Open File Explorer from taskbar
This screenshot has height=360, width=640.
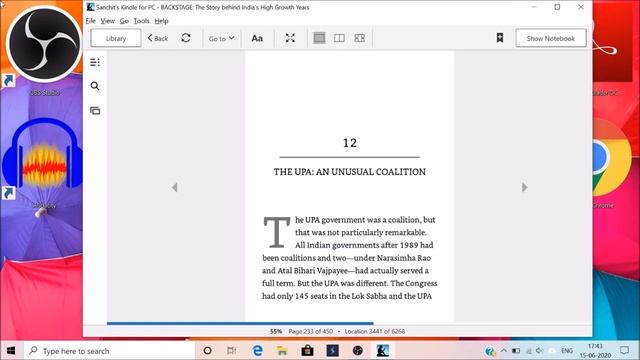[282, 351]
